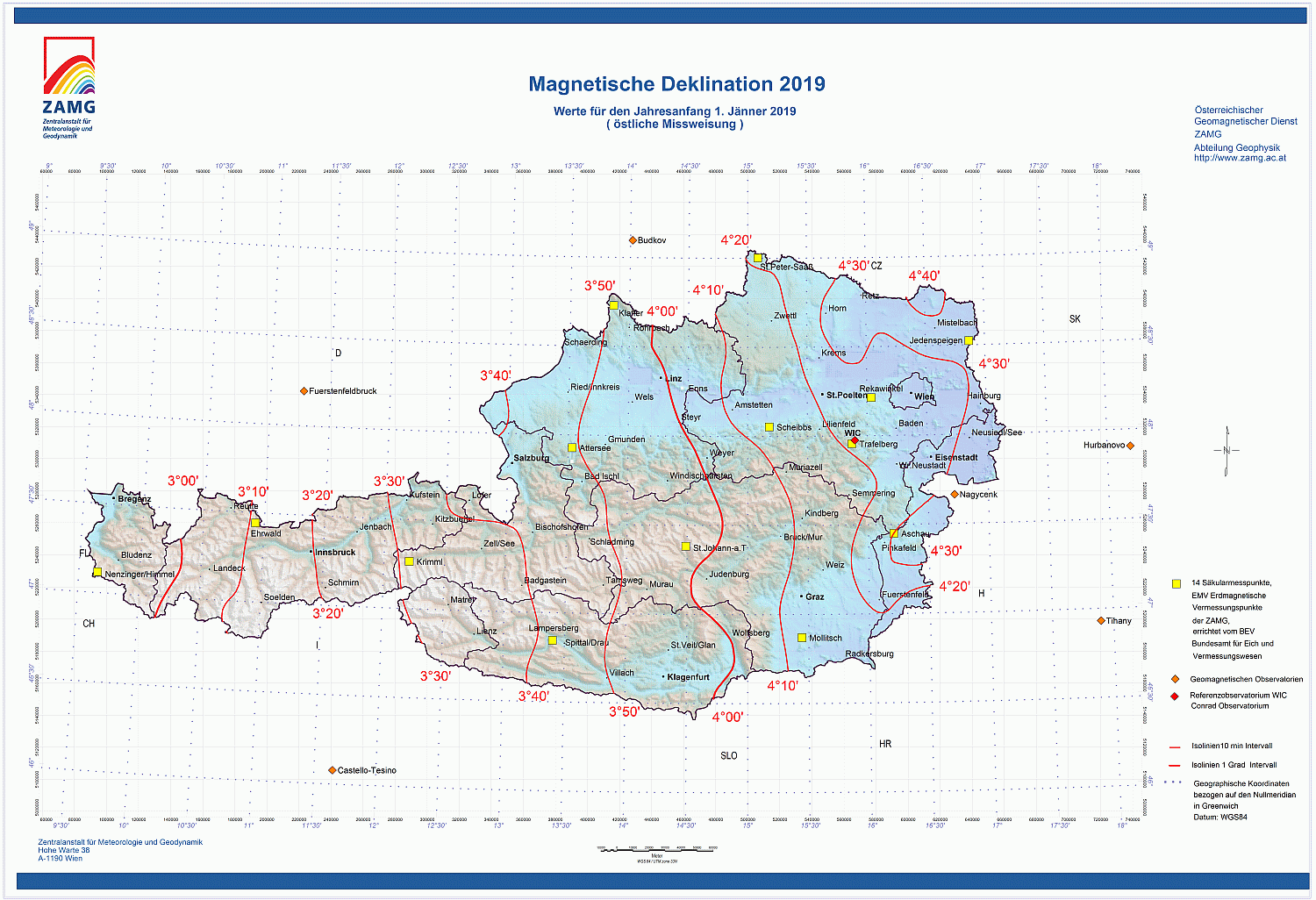The height and width of the screenshot is (900, 1316).
Task: Click the yellow square beside Rekawinkel
Action: pyautogui.click(x=871, y=397)
